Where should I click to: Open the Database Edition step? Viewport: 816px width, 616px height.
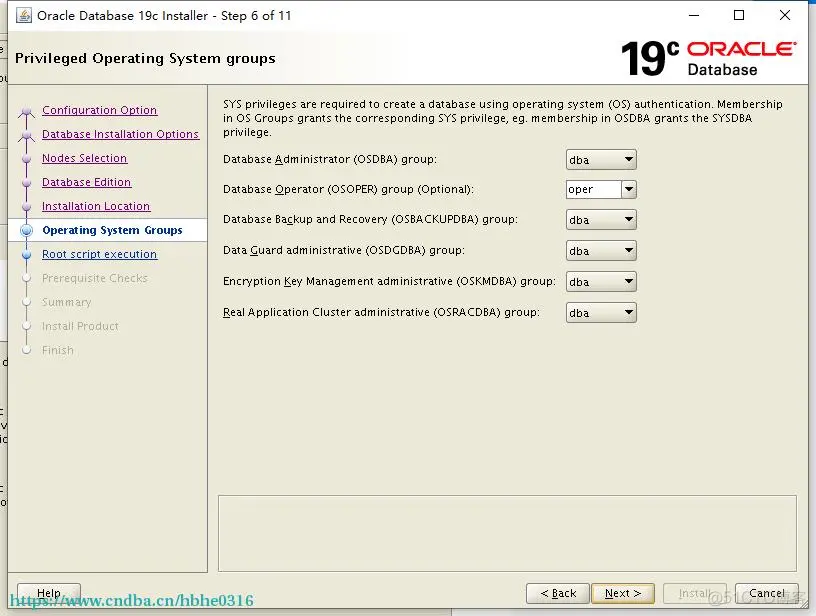pyautogui.click(x=86, y=182)
